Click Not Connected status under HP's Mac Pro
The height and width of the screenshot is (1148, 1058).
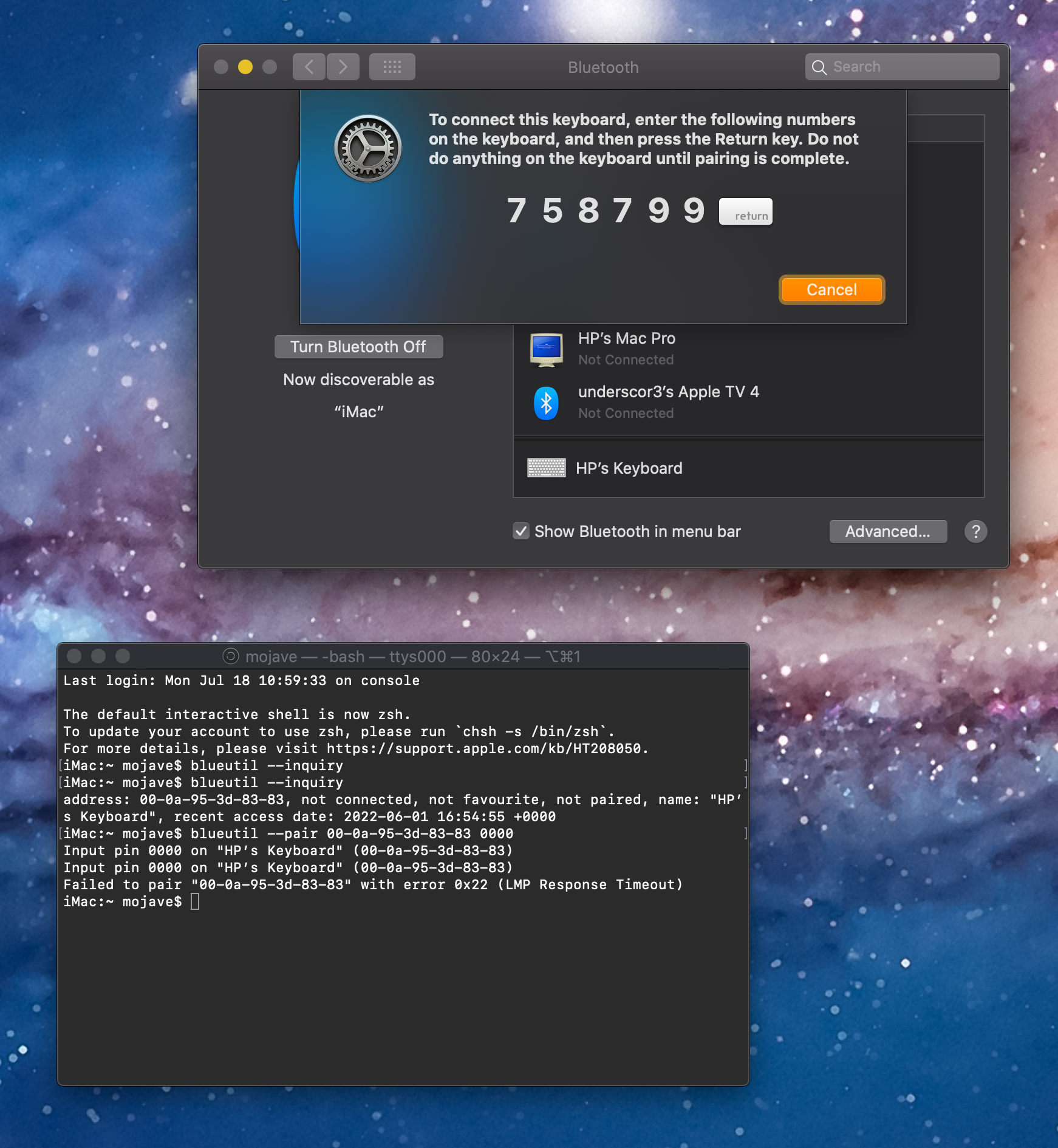coord(626,360)
